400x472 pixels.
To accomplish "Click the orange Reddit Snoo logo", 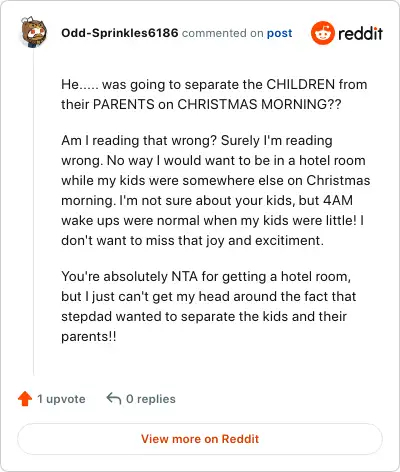I will (322, 33).
